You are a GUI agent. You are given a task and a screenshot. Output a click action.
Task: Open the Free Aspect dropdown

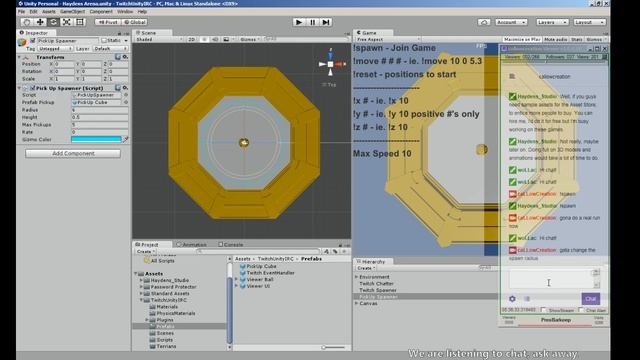click(x=388, y=40)
